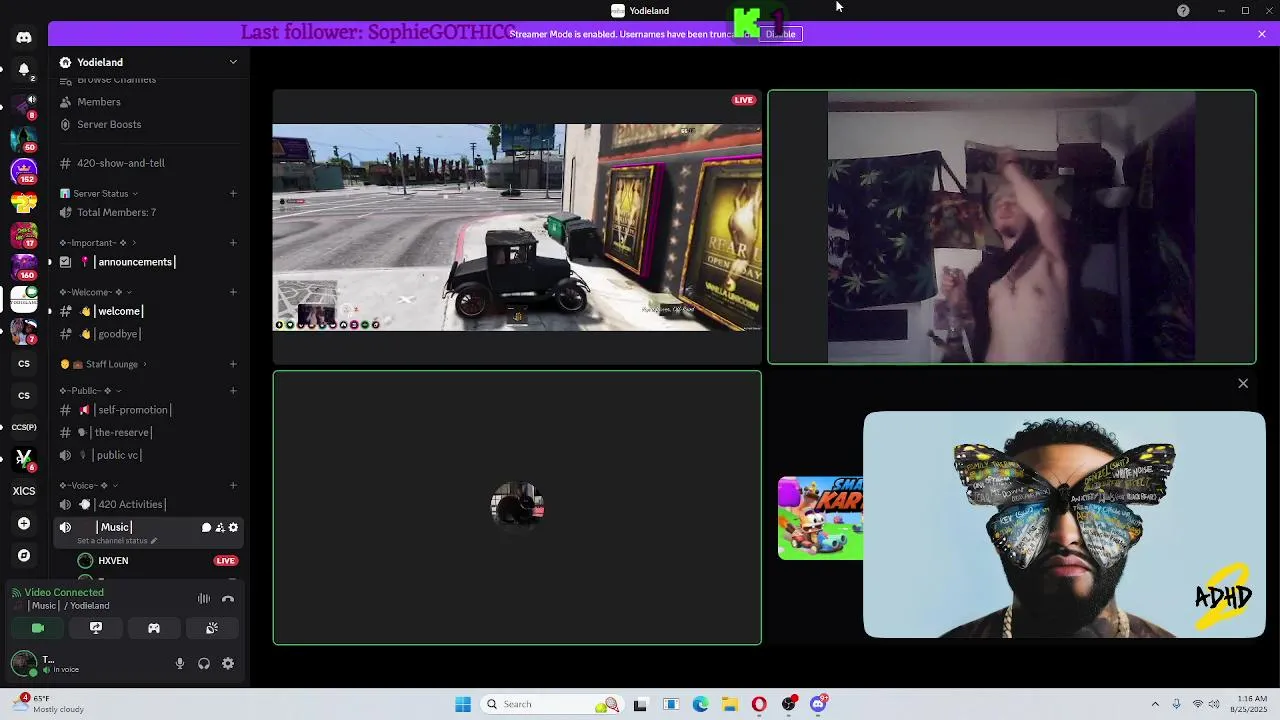The image size is (1280, 720).
Task: Create channel in Public category
Action: (x=233, y=391)
